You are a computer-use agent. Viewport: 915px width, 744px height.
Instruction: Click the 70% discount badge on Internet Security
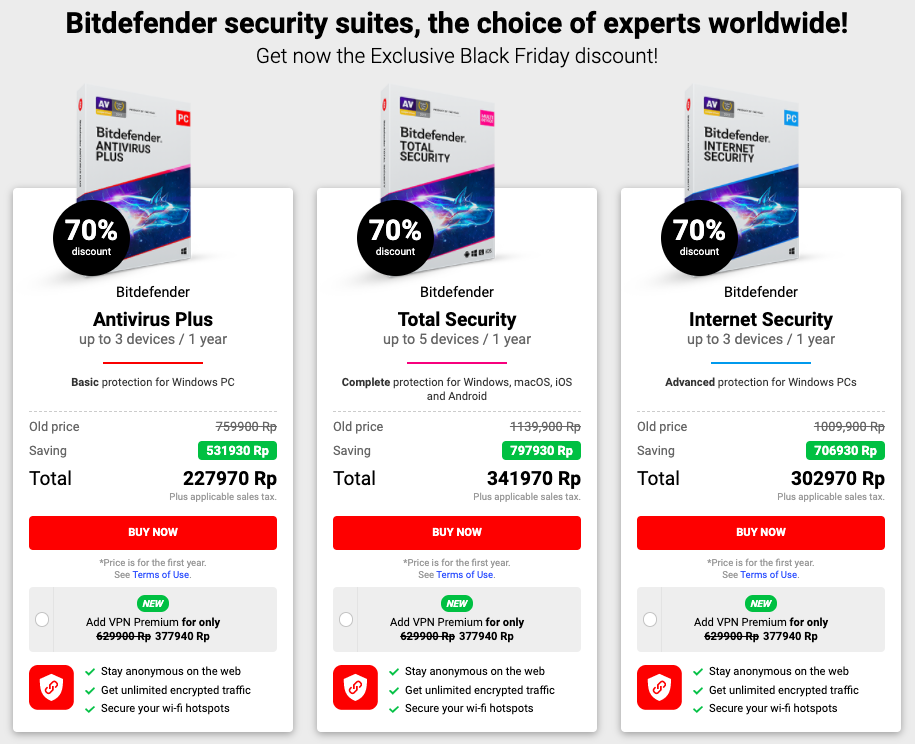pyautogui.click(x=699, y=237)
